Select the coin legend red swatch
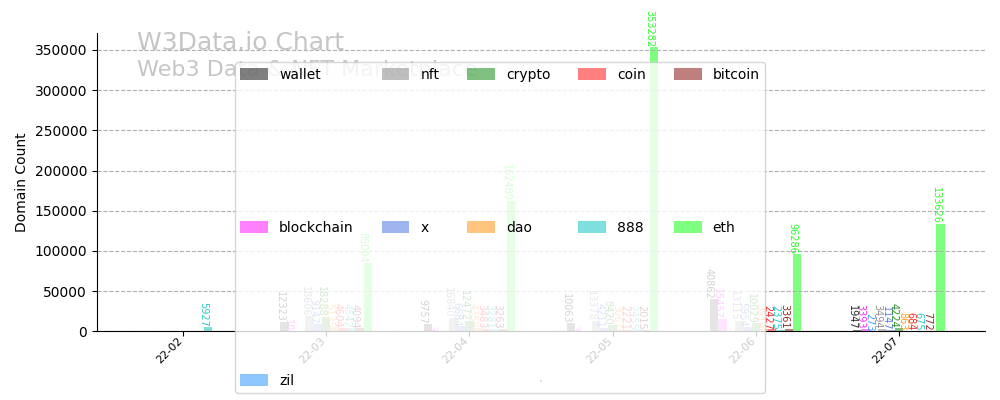 [592, 74]
